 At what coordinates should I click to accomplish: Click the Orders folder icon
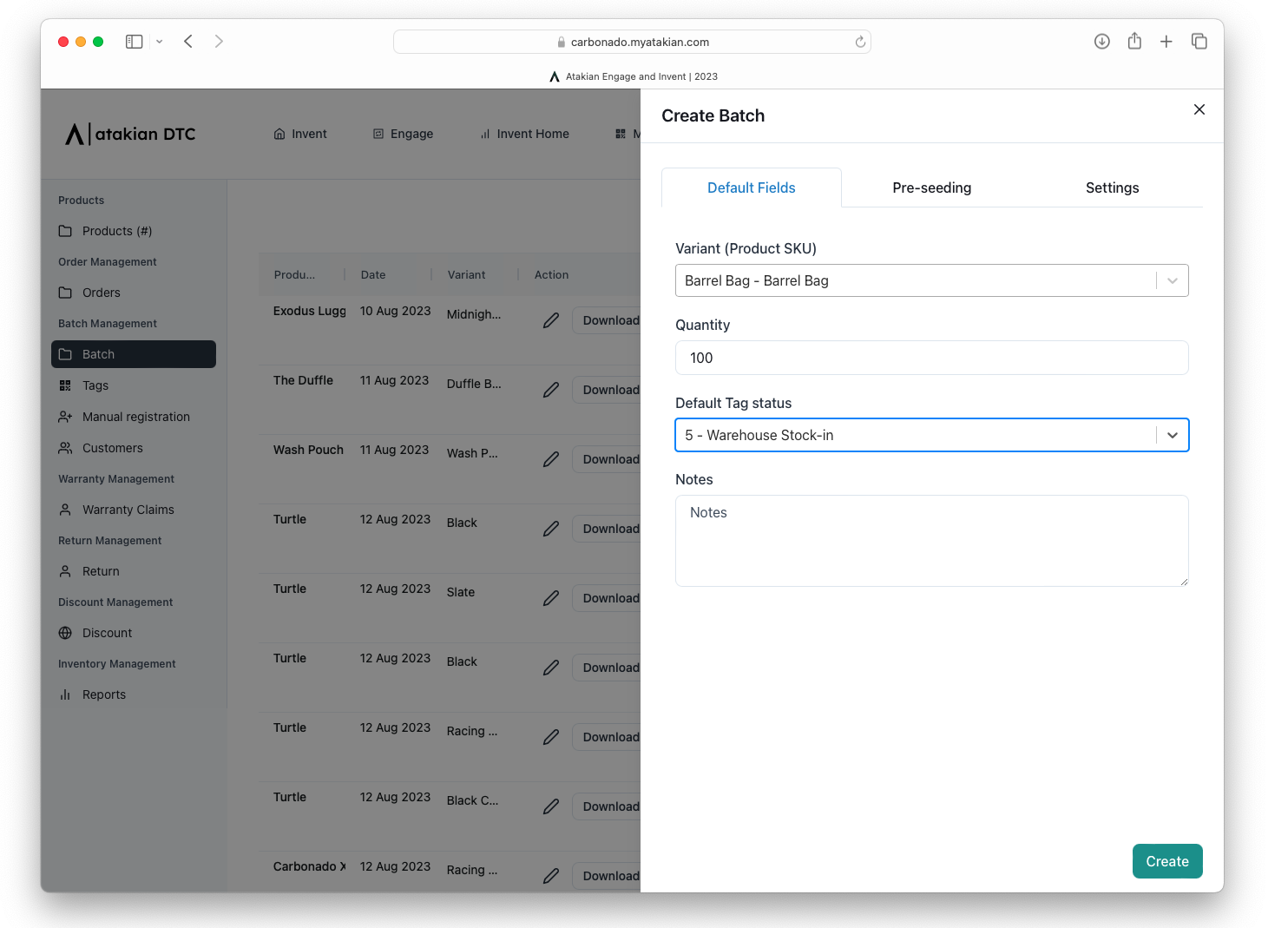[x=66, y=293]
